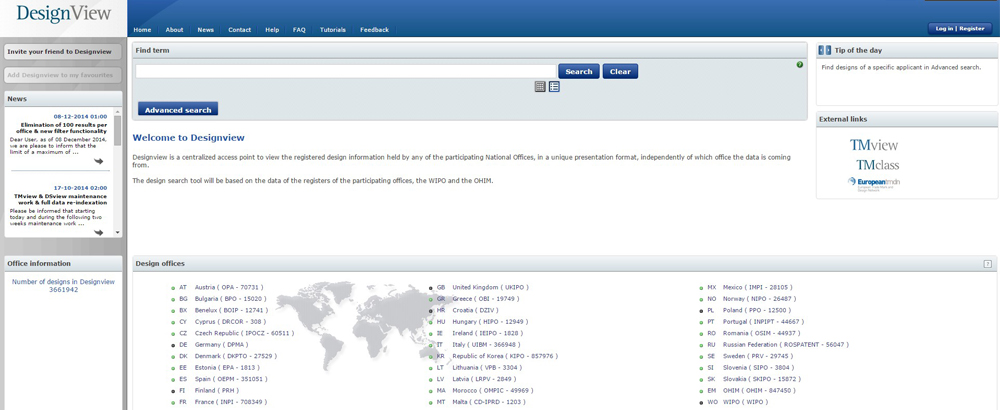Open the second news item arrow
Image resolution: width=1000 pixels, height=410 pixels.
pyautogui.click(x=98, y=232)
